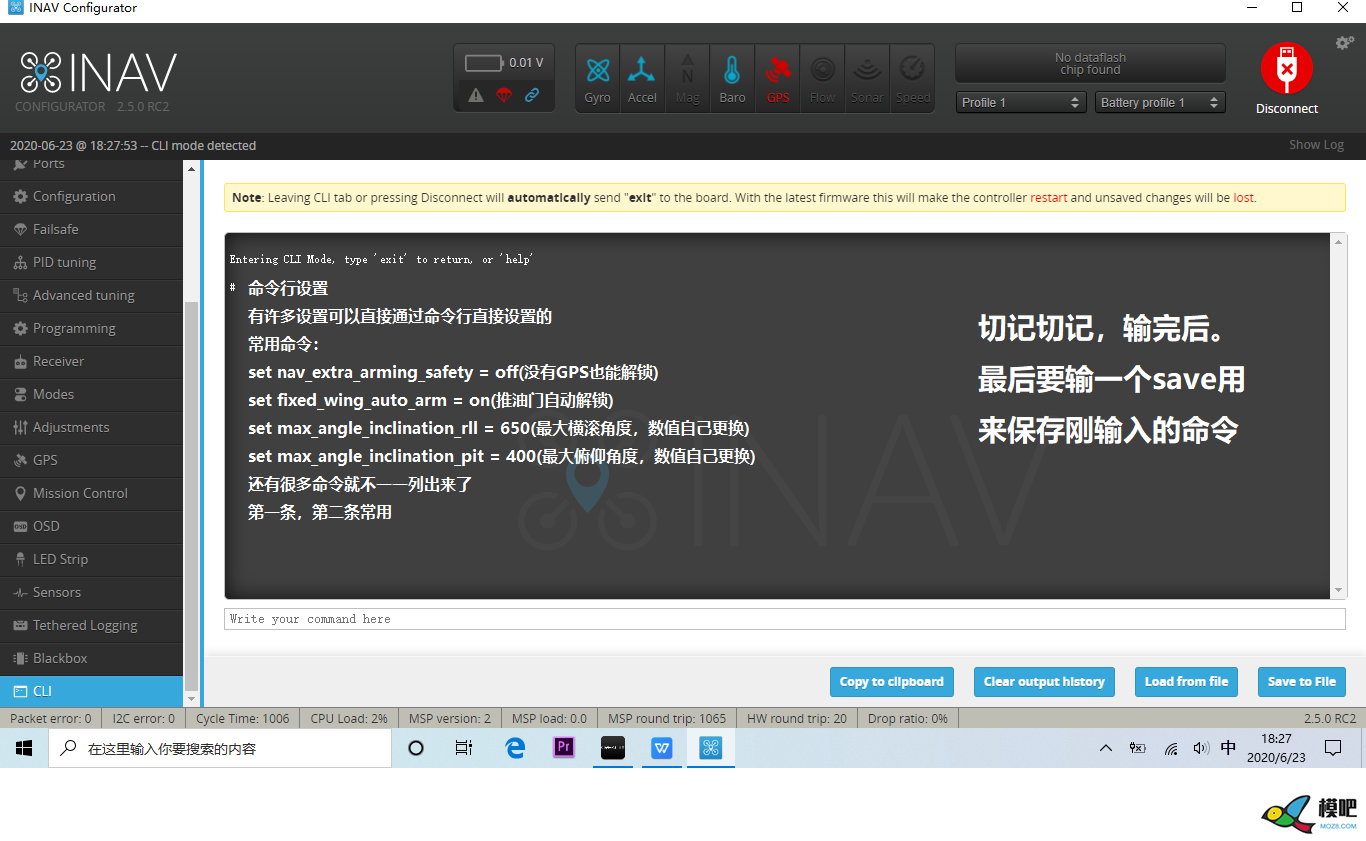
Task: Open the Windows Start menu
Action: [24, 748]
